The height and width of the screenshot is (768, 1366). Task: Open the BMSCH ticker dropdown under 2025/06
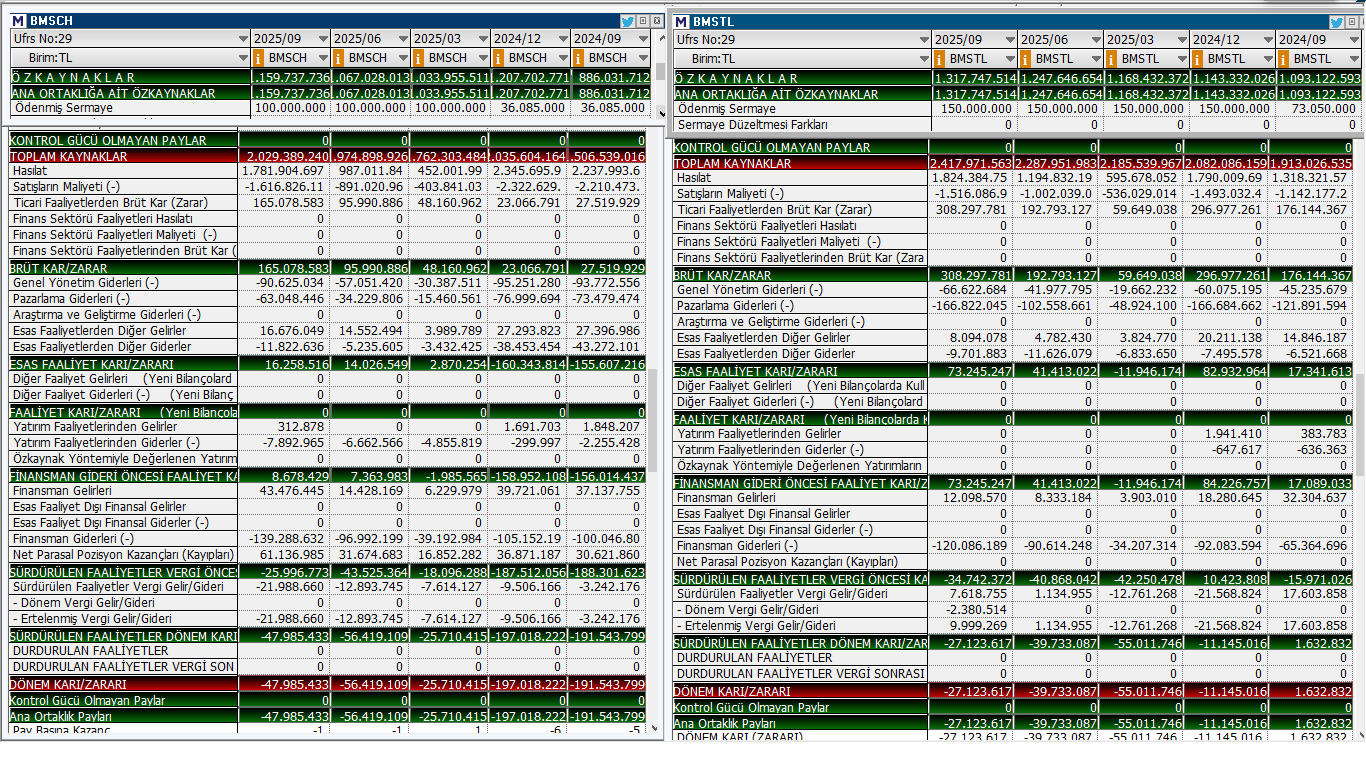(x=403, y=58)
